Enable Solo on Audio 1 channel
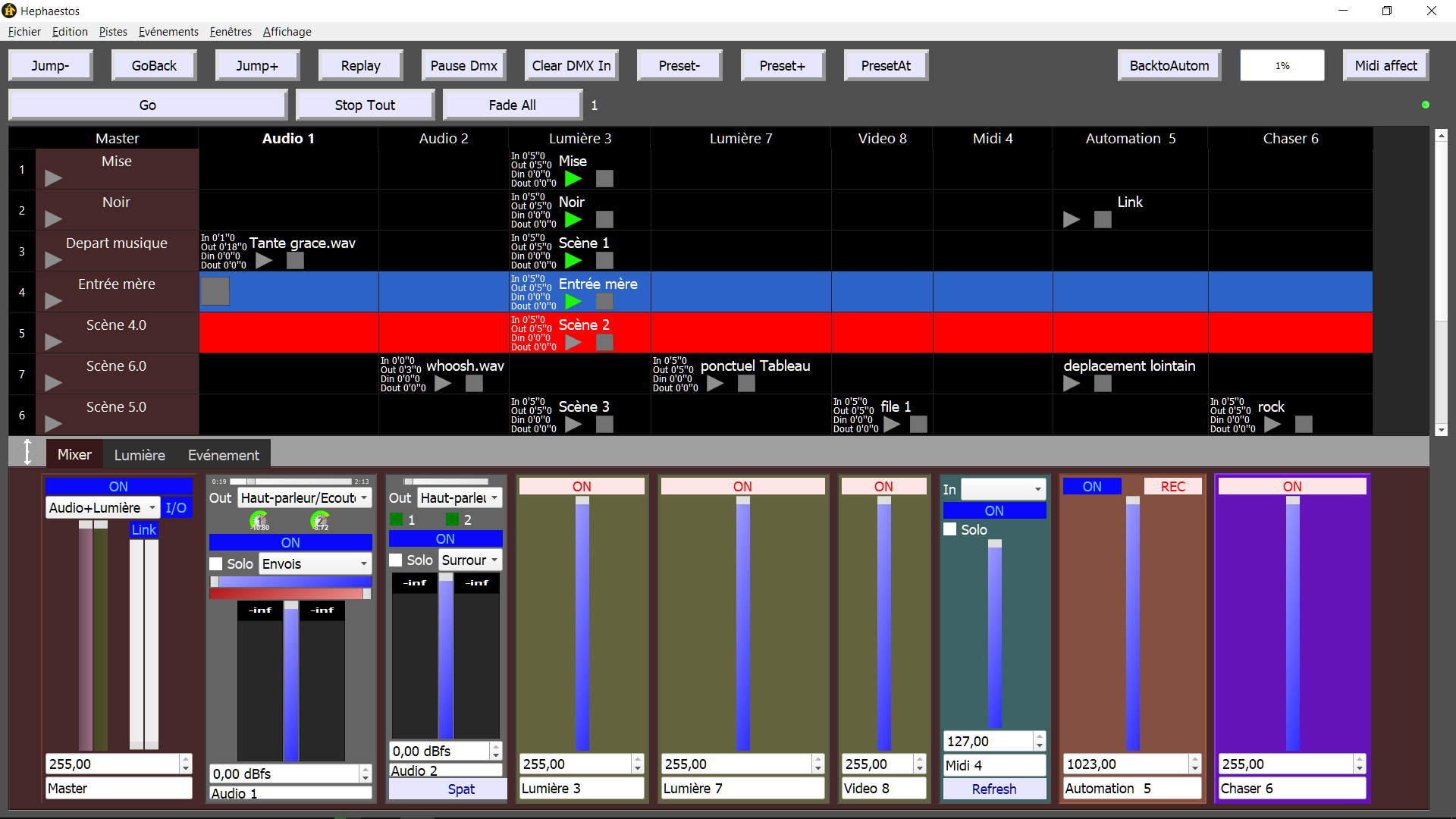1456x819 pixels. (x=216, y=564)
